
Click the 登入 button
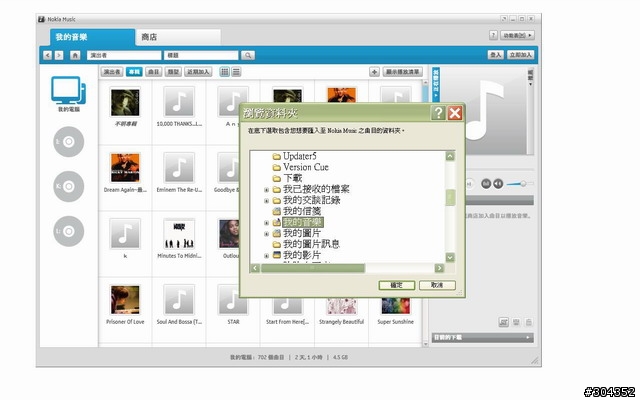coord(496,55)
